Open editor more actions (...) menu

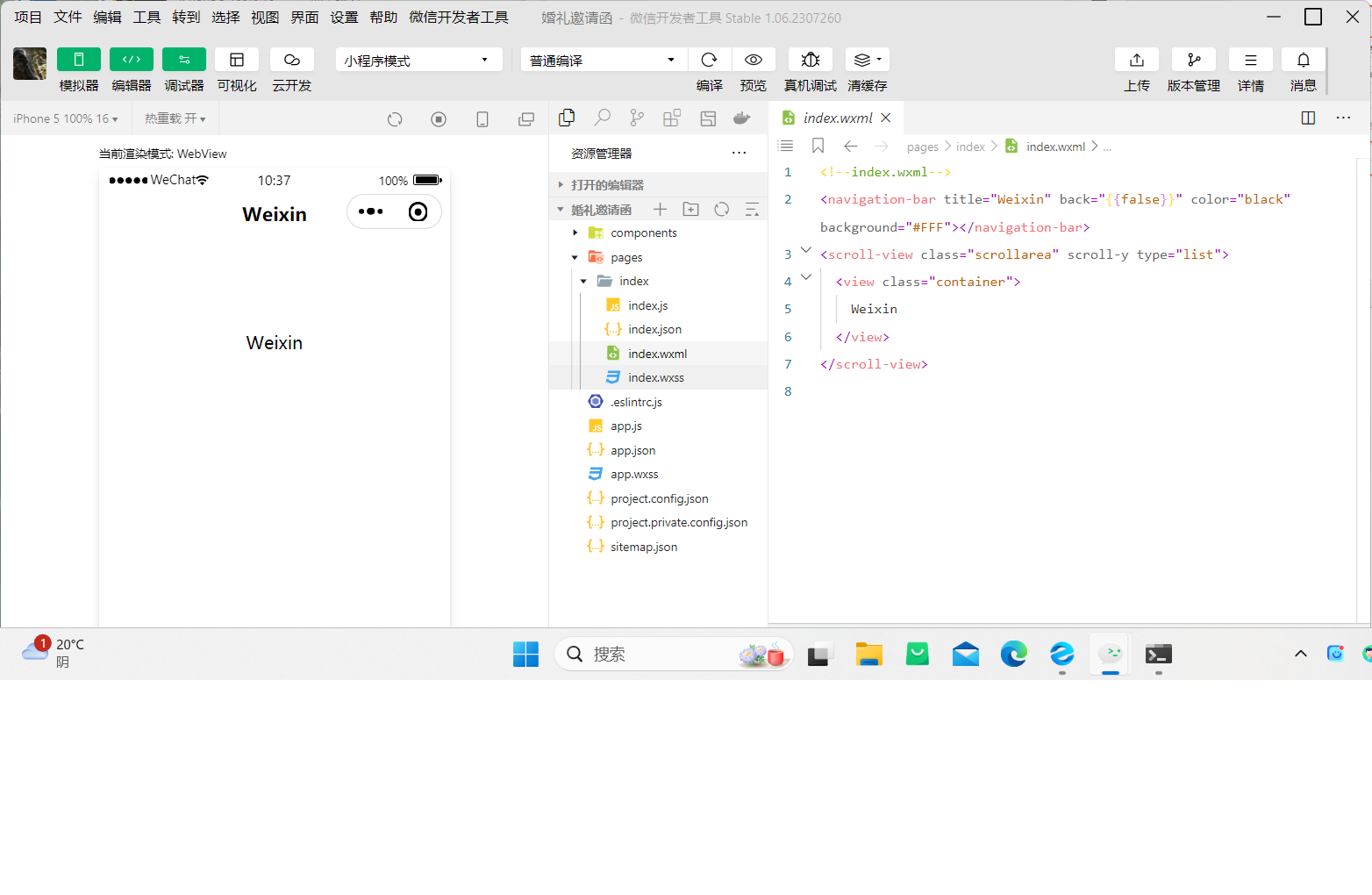[1343, 118]
